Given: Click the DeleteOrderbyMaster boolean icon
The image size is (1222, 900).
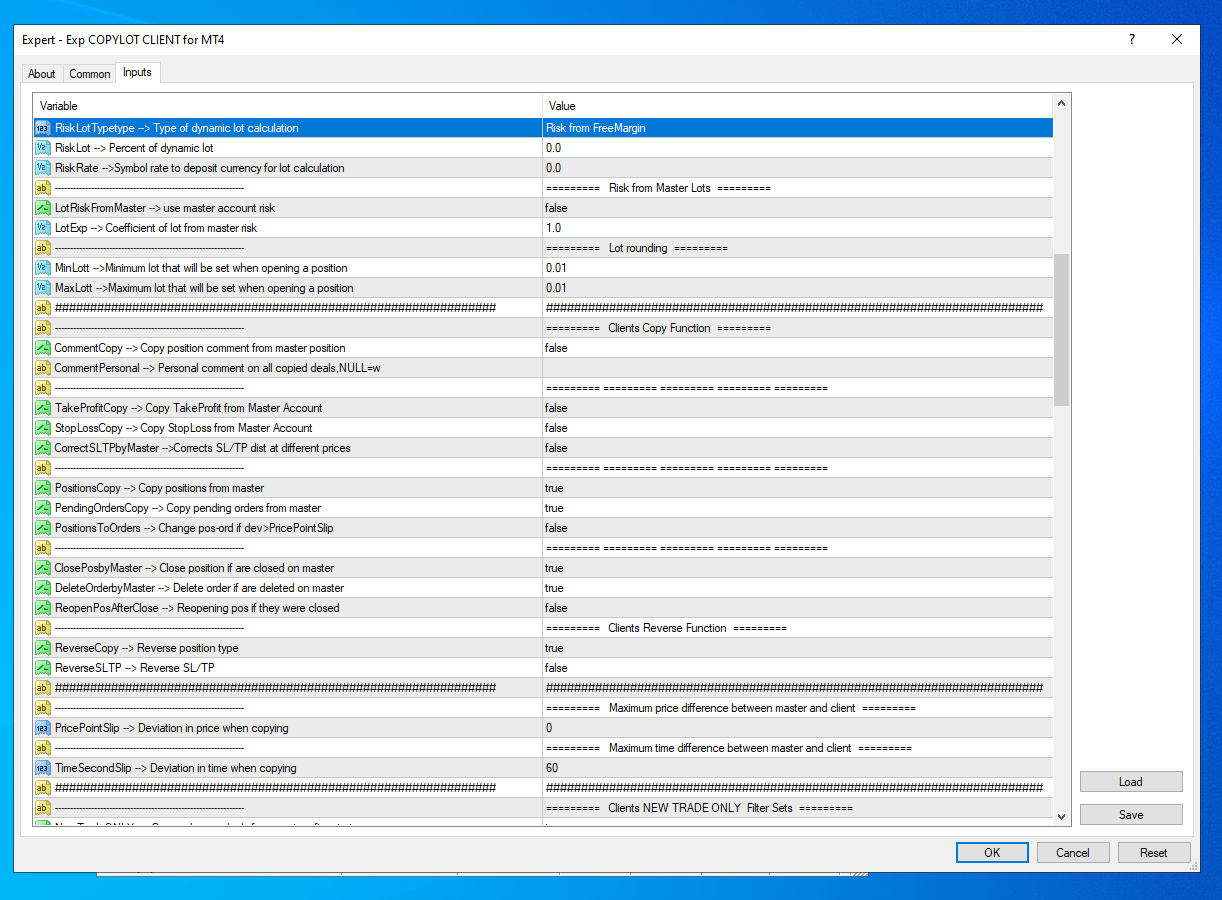Looking at the screenshot, I should click(x=42, y=588).
